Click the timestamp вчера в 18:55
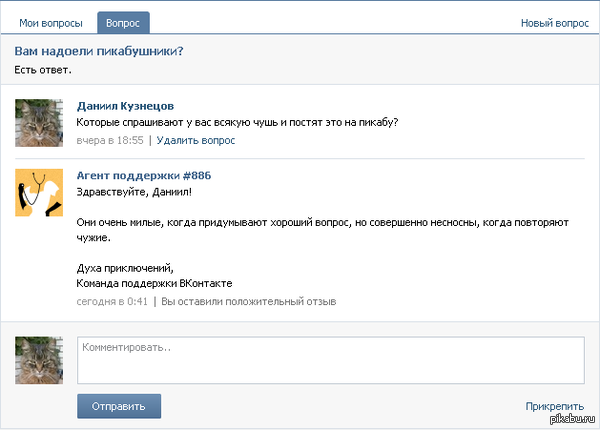 tap(110, 140)
